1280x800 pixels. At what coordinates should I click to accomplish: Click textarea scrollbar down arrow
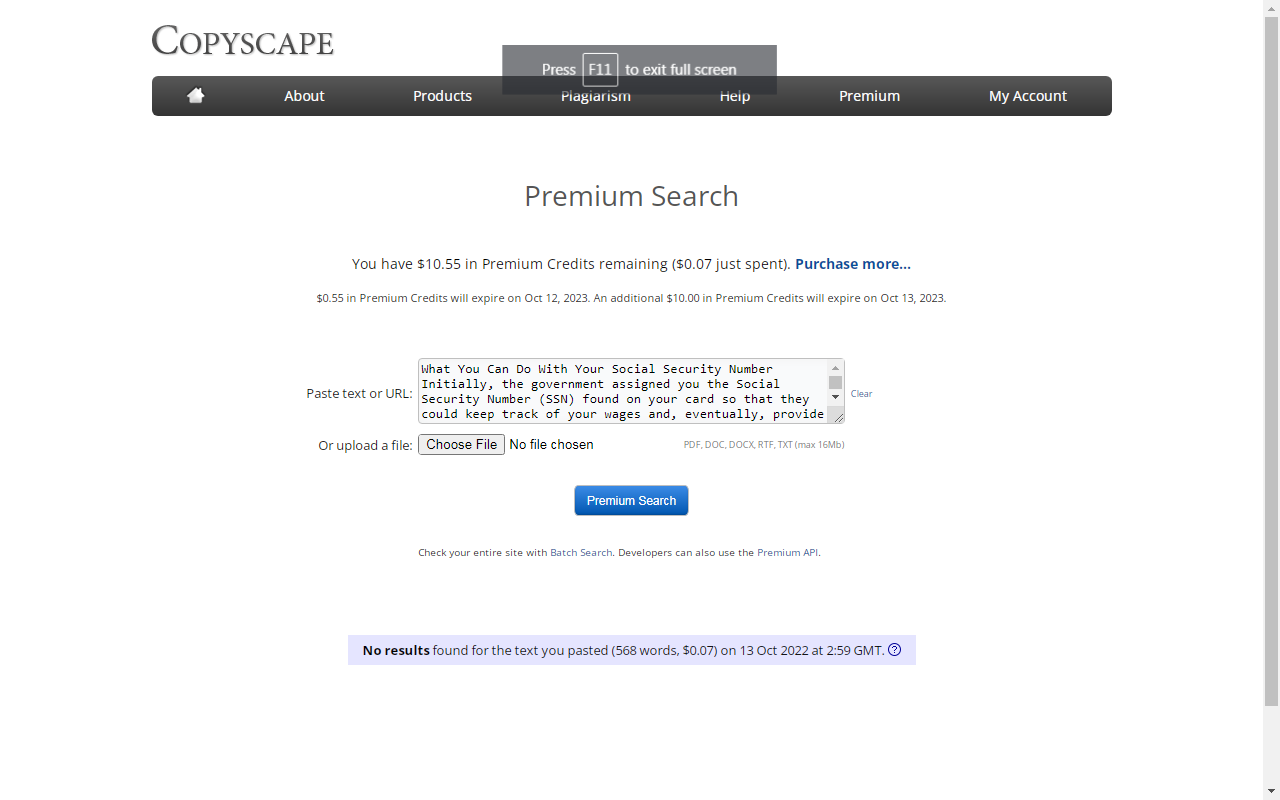[835, 397]
